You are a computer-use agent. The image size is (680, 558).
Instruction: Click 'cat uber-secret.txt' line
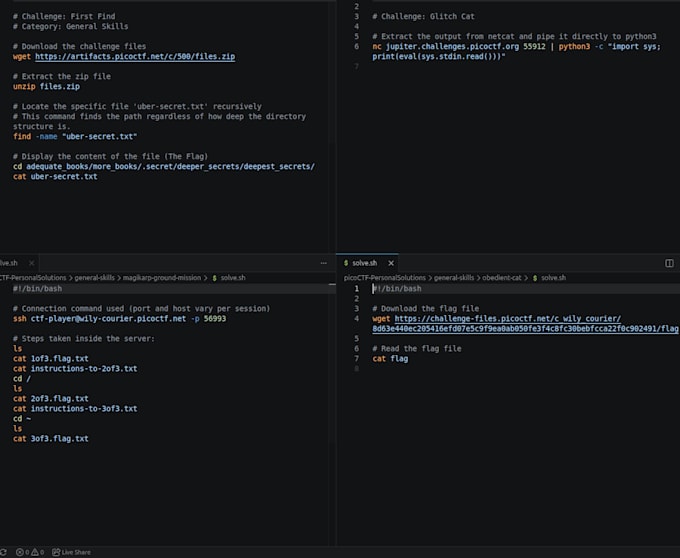click(x=55, y=176)
